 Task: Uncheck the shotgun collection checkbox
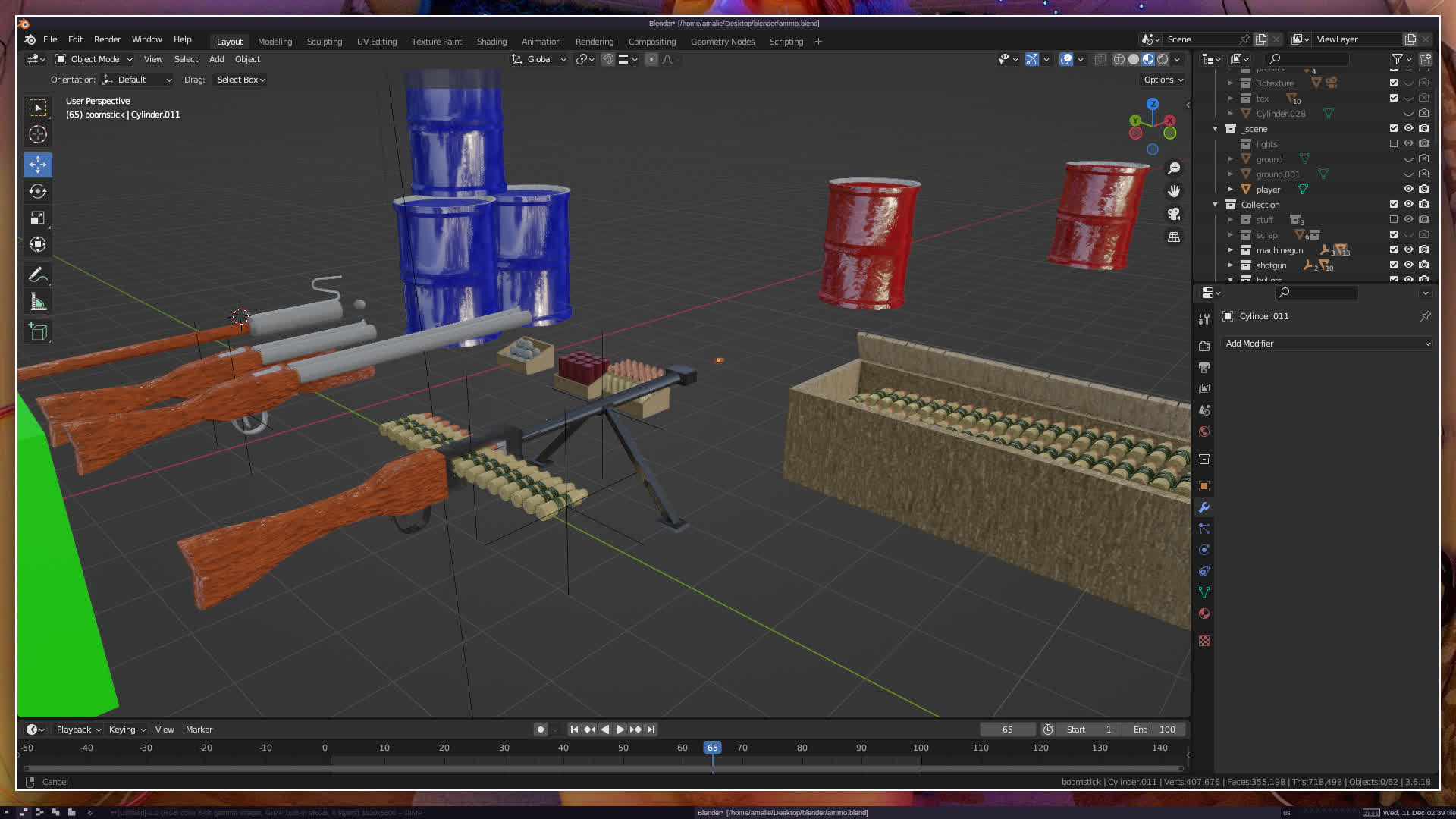pos(1394,265)
